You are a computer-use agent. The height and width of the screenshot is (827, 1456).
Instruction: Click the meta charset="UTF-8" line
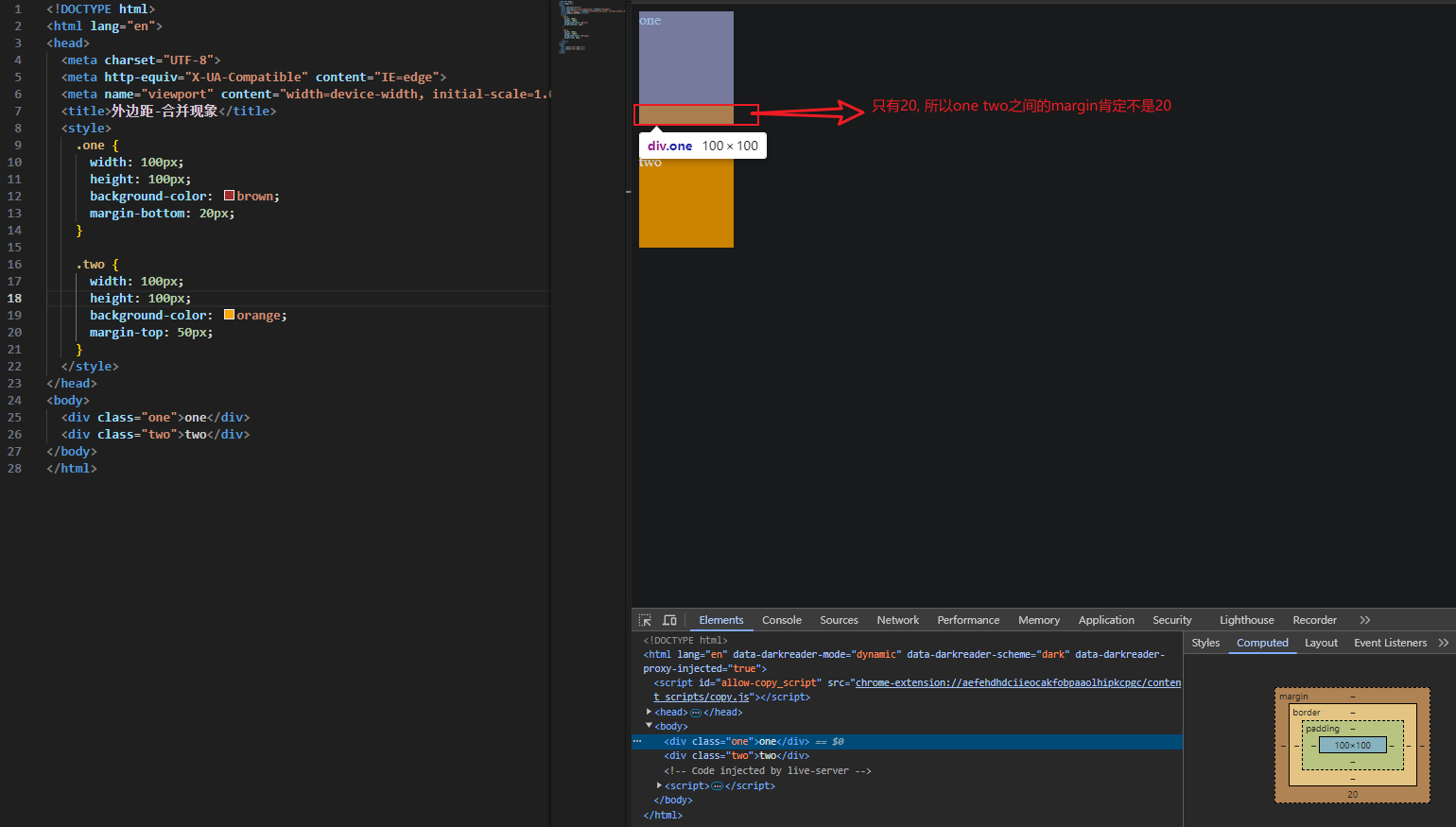click(x=141, y=60)
